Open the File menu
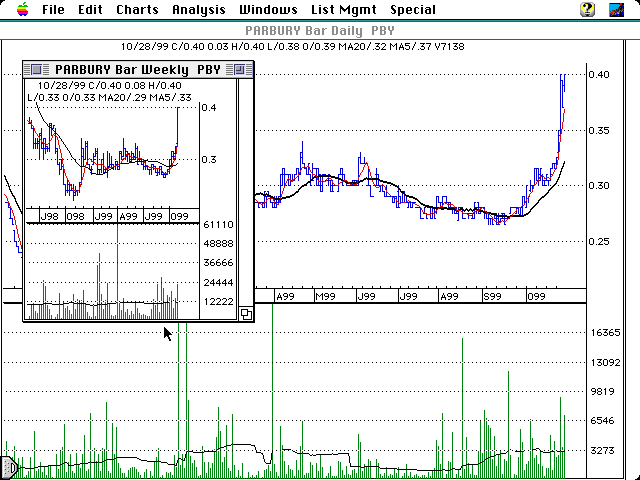Image resolution: width=640 pixels, height=480 pixels. click(53, 9)
